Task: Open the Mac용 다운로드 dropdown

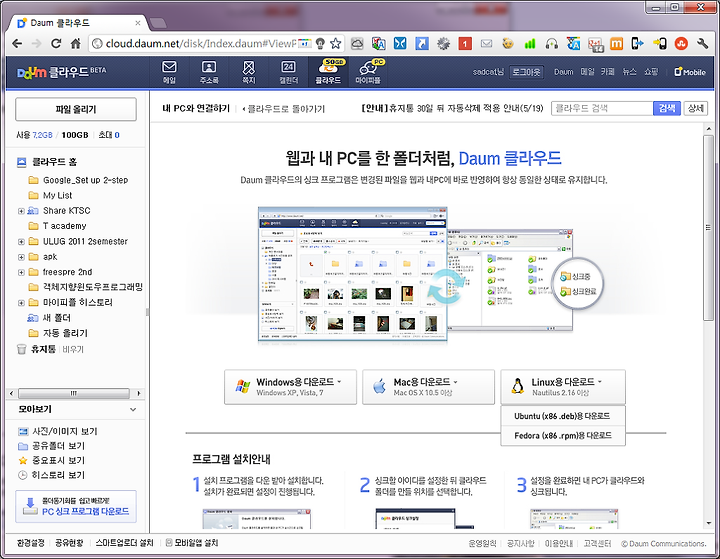Action: click(x=428, y=387)
